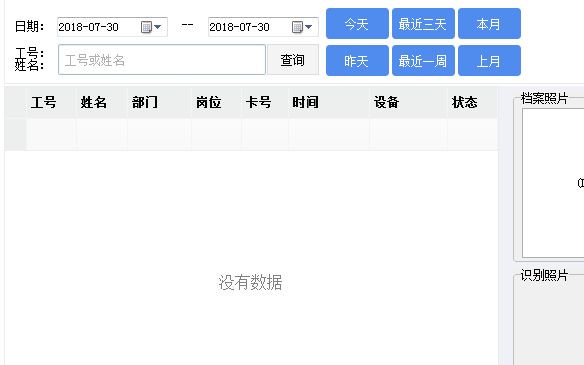Sort by the 姓名 column header
Image resolution: width=584 pixels, height=365 pixels.
tap(102, 102)
